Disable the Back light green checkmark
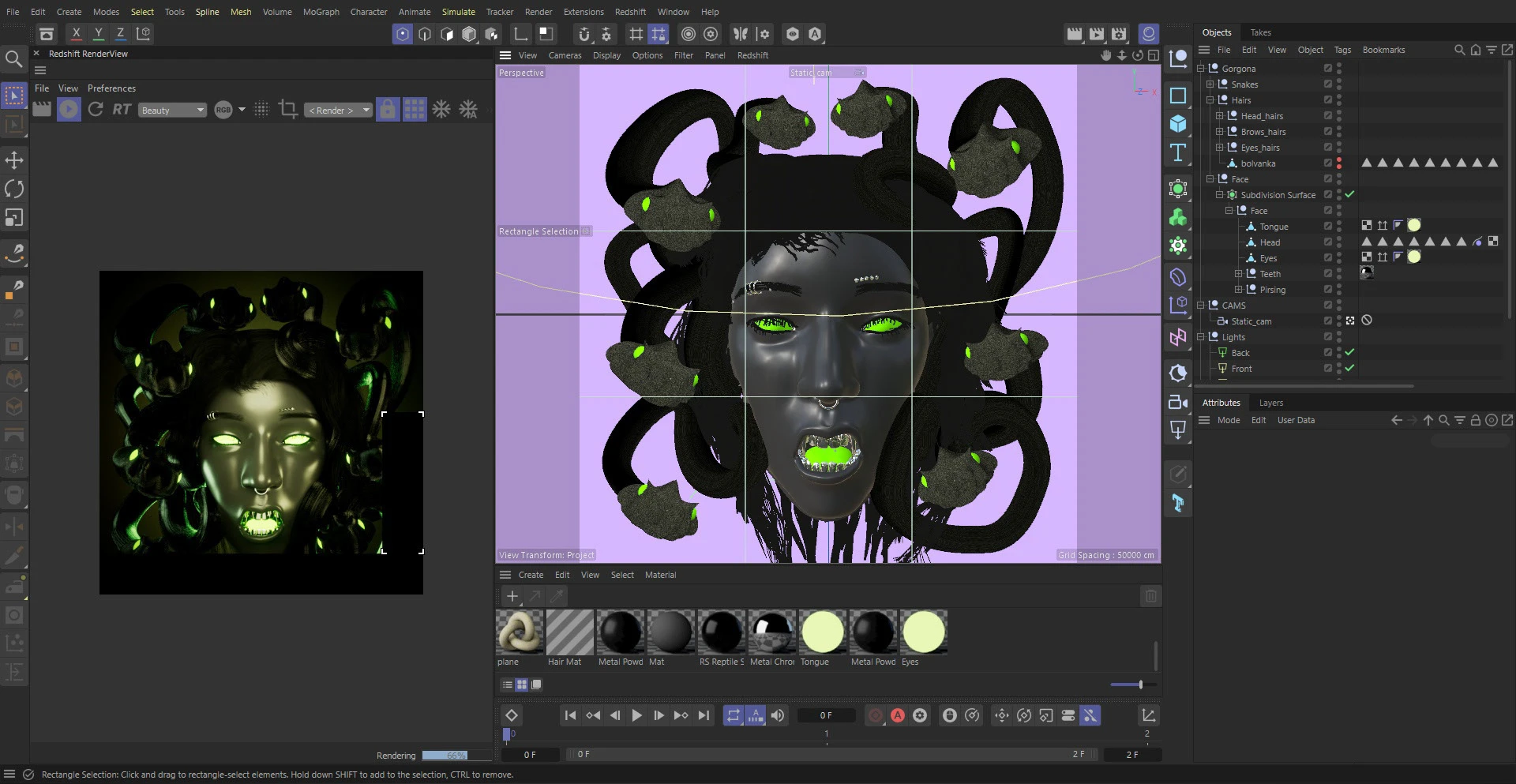Image resolution: width=1516 pixels, height=784 pixels. click(1350, 352)
